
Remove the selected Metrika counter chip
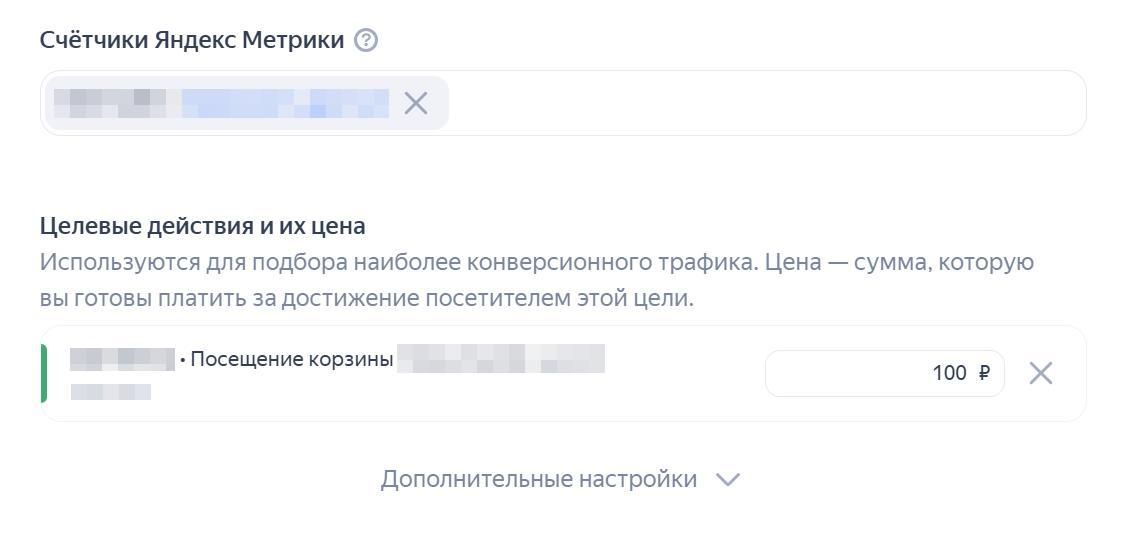pos(416,103)
